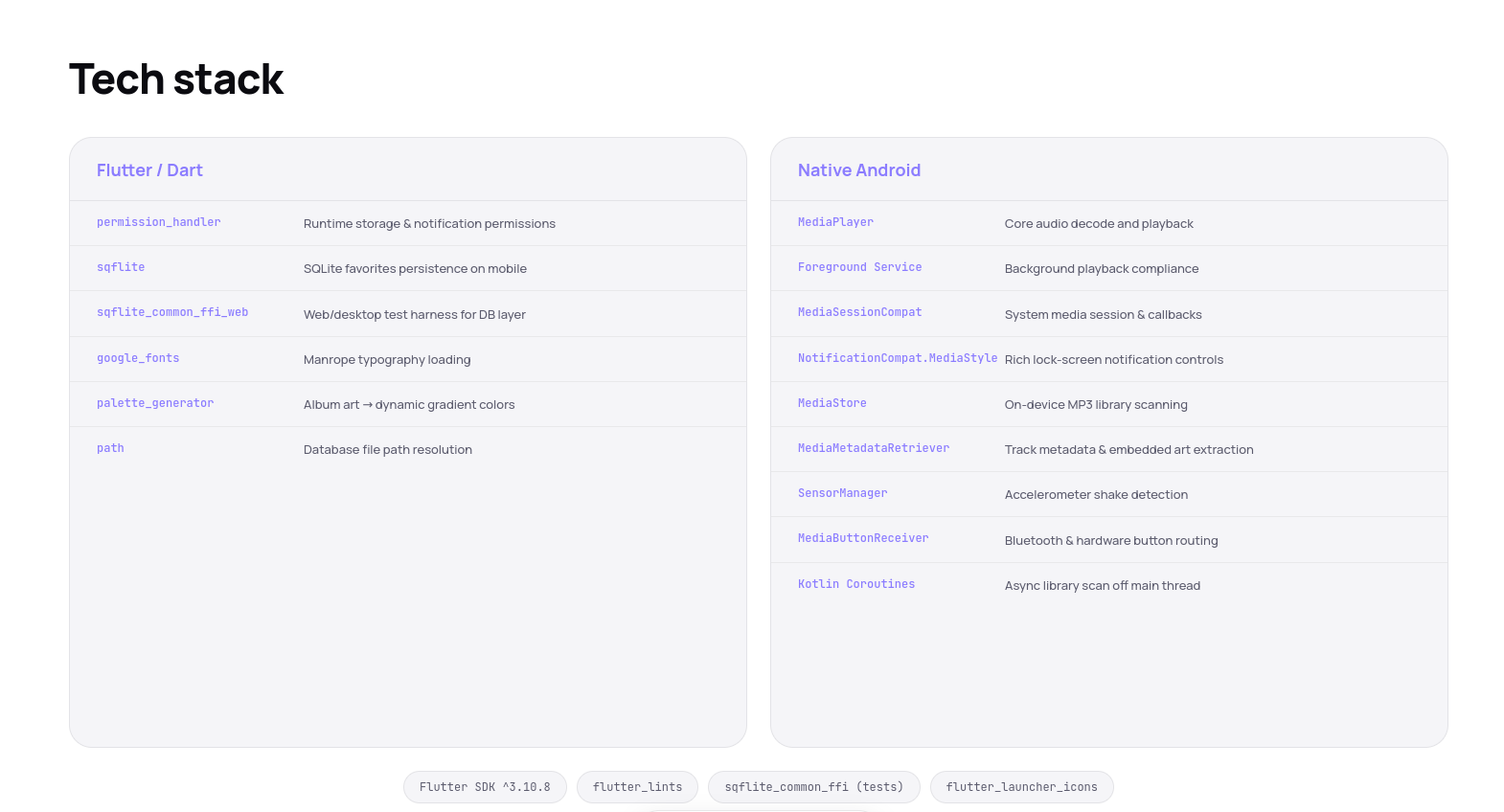Click 'Async library scan off main thread'
Screen dimensions: 1504x812
(x=1103, y=586)
